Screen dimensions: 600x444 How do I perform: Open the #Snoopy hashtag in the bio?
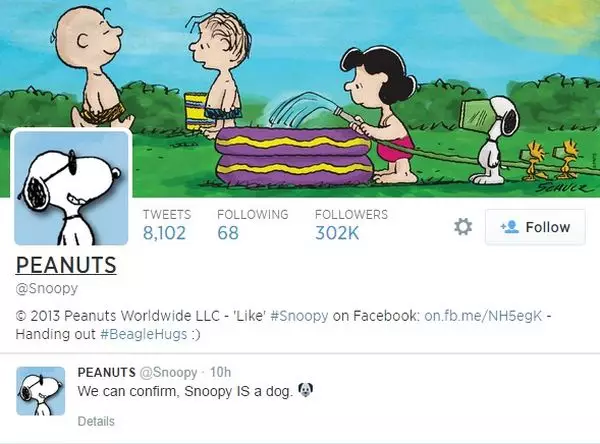[299, 316]
